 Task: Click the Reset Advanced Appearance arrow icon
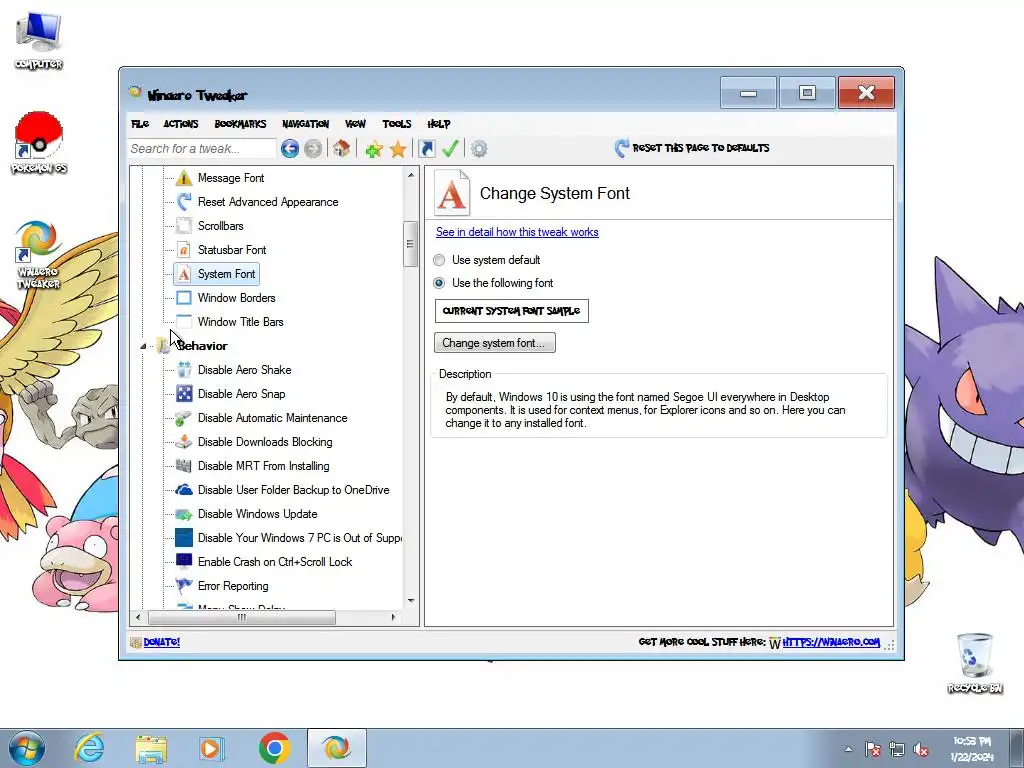coord(184,202)
